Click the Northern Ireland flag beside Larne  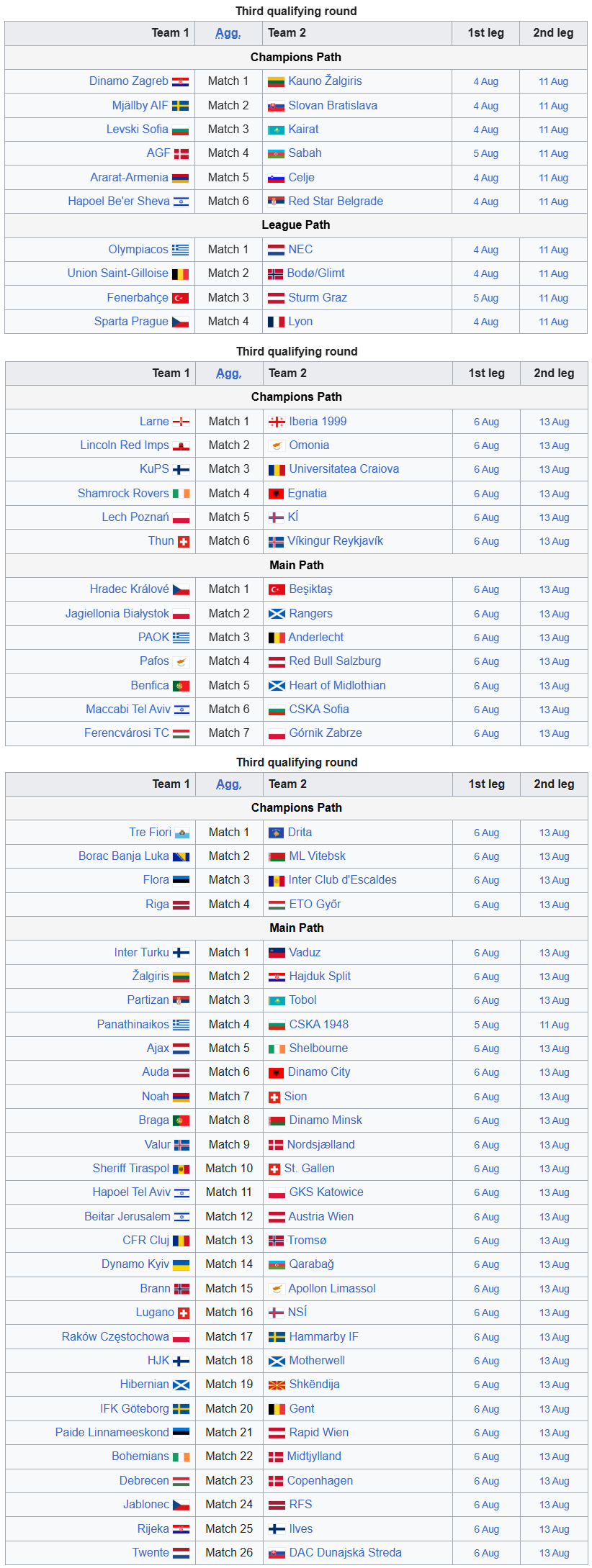(x=181, y=422)
